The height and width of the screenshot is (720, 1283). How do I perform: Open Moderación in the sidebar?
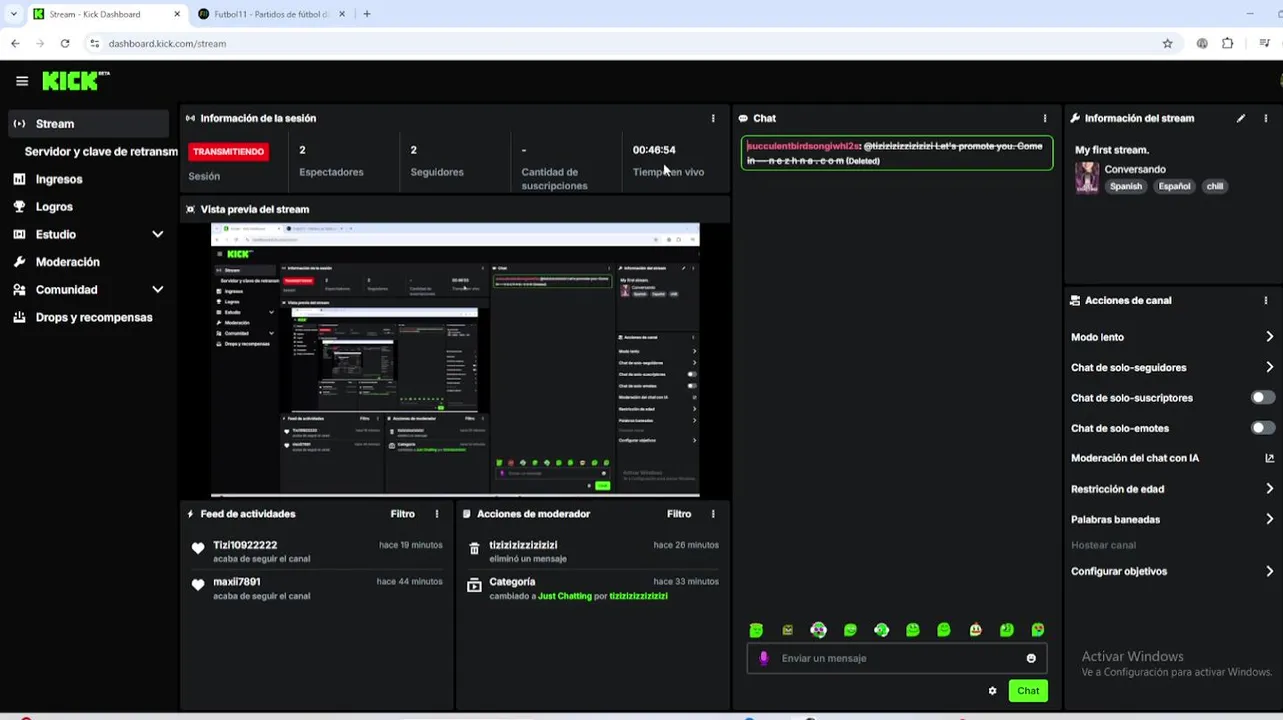click(67, 262)
